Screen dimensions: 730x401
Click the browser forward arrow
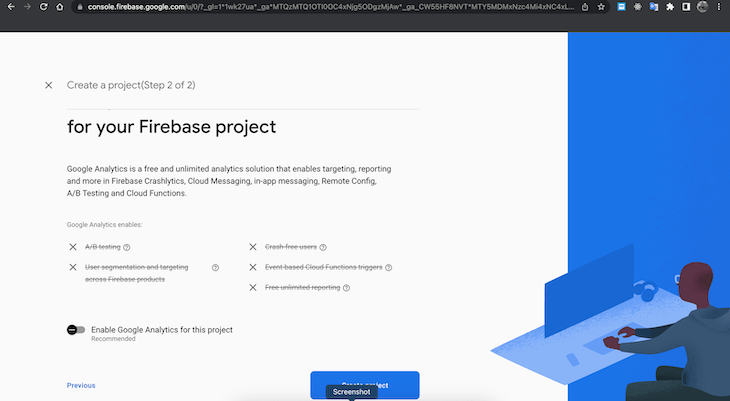(26, 7)
